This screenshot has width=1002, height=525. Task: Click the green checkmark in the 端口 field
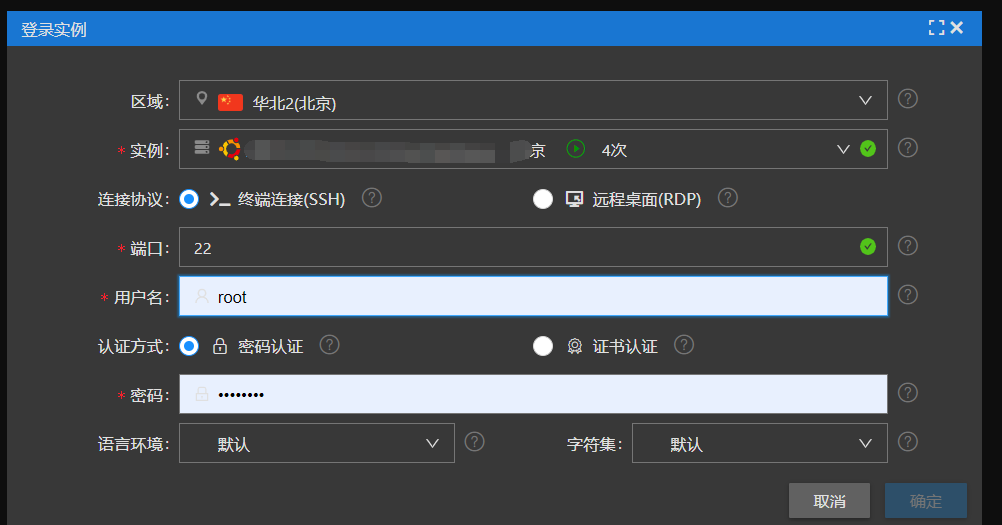(868, 247)
